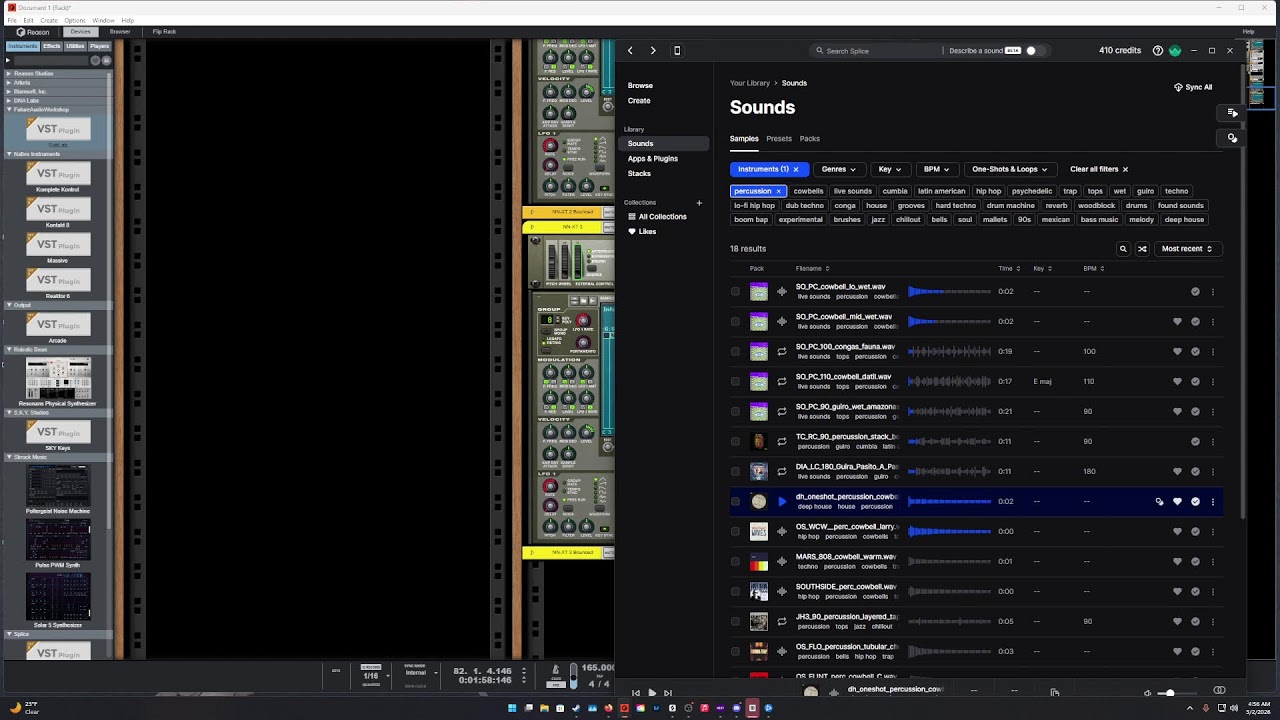Select checkbox for SOUTHSIDE_perc_cowbell.wav
This screenshot has height=720, width=1280.
pyautogui.click(x=735, y=592)
